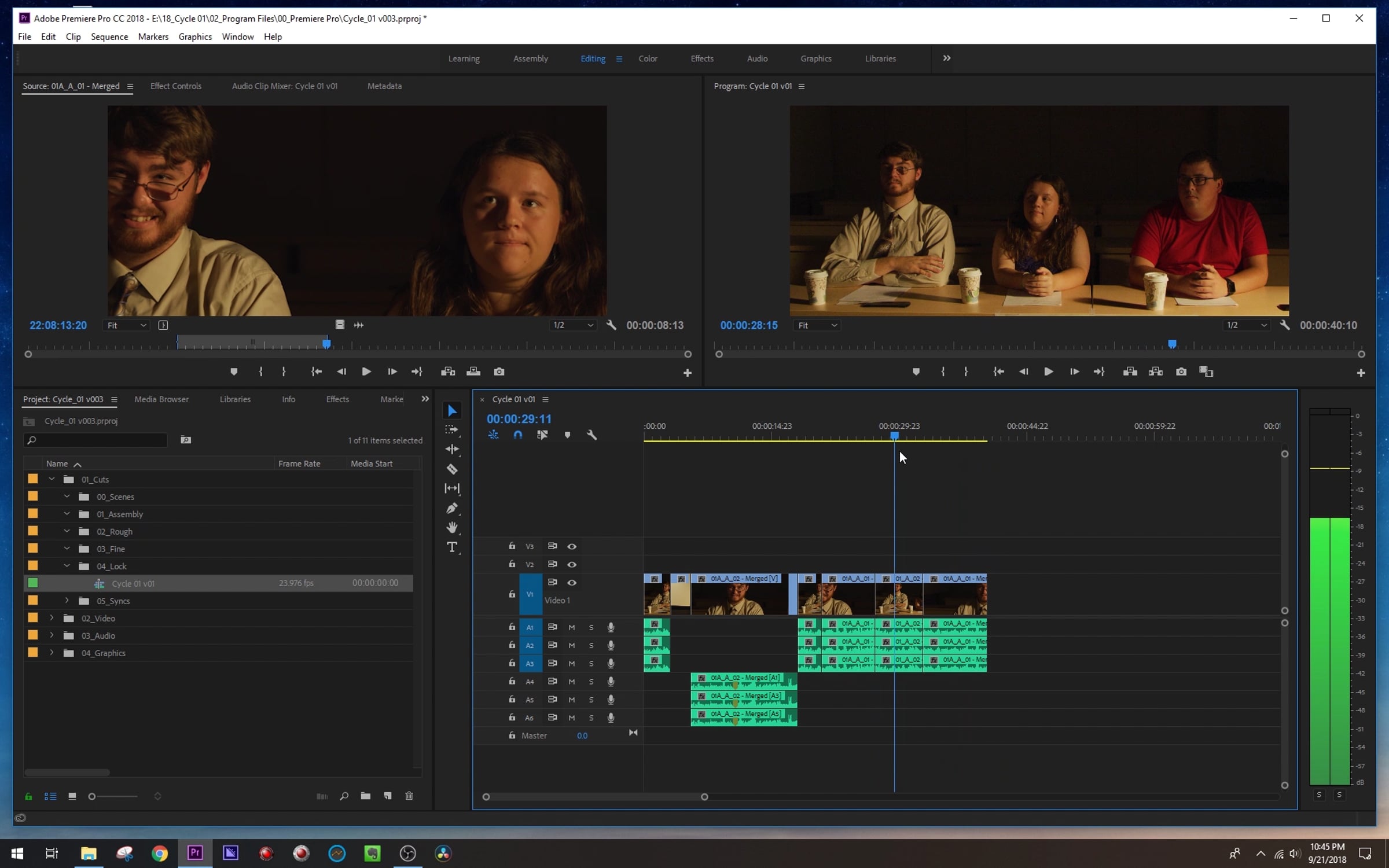
Task: Select the Hand tool
Action: point(452,528)
